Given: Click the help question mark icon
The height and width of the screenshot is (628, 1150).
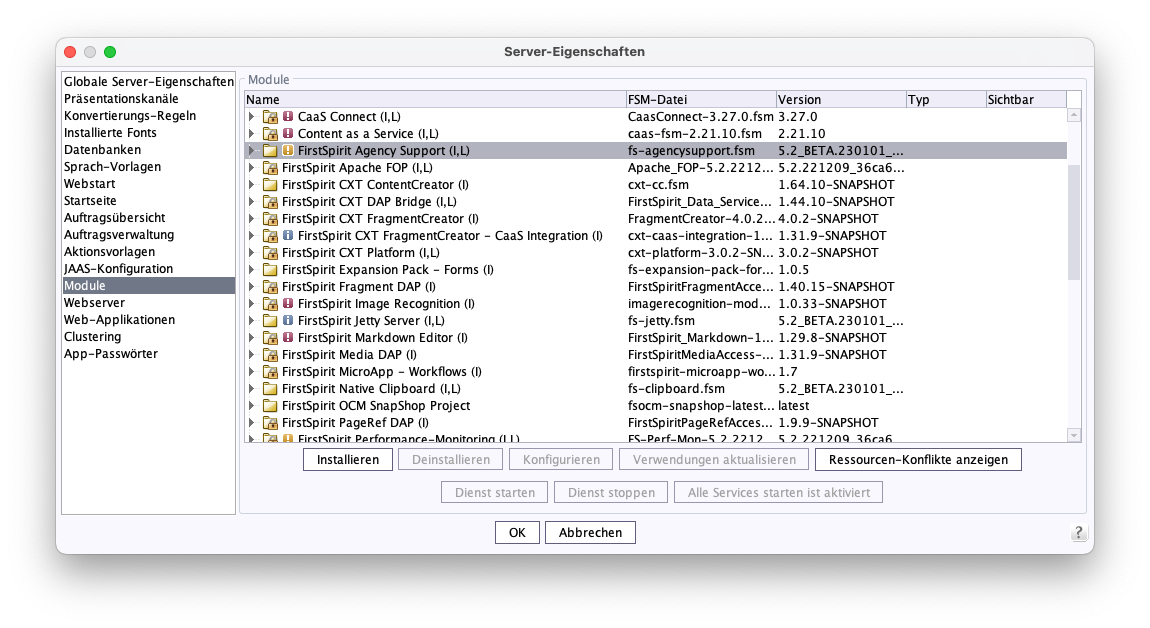Looking at the screenshot, I should tap(1078, 533).
